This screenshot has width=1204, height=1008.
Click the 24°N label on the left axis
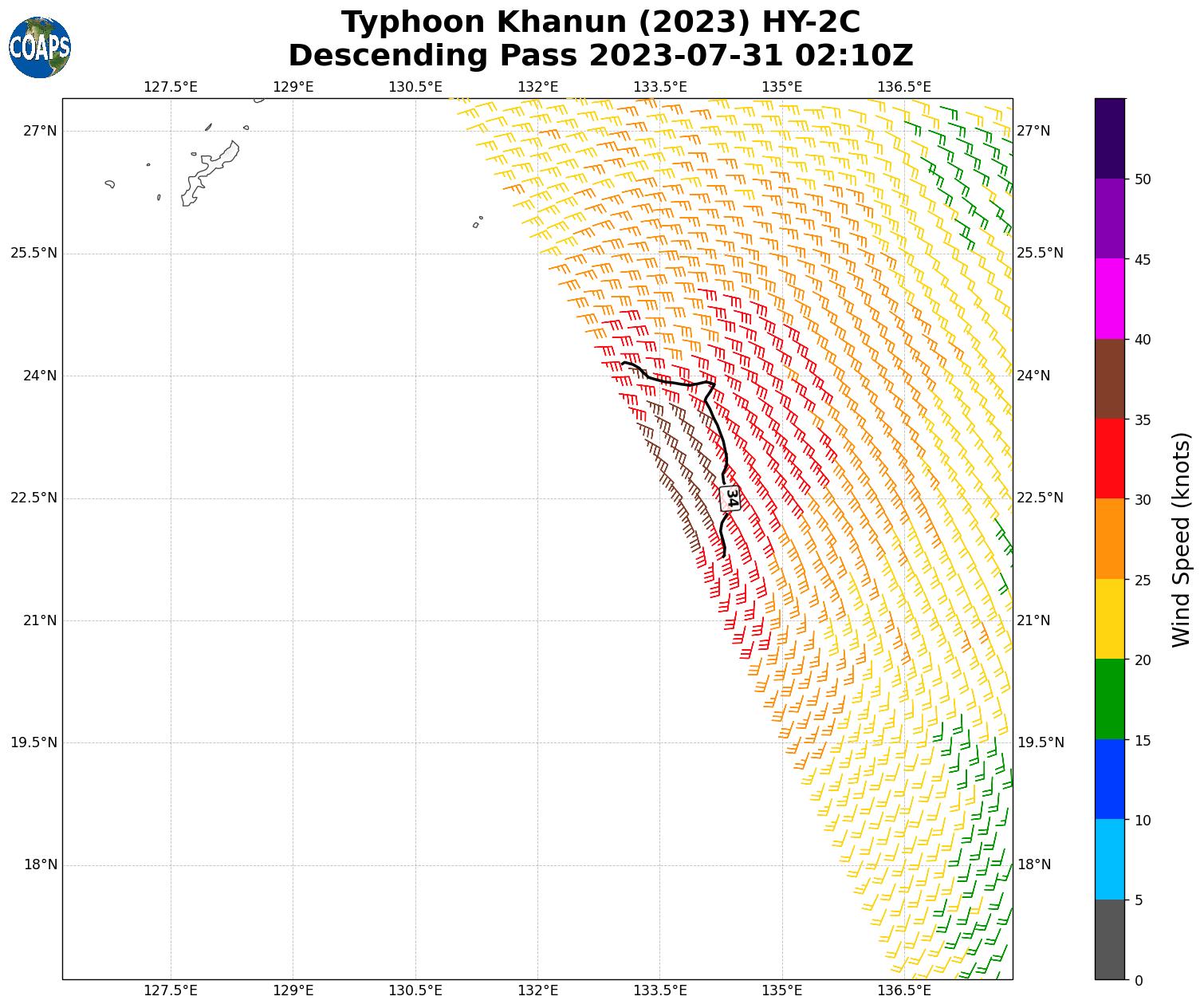pos(33,376)
